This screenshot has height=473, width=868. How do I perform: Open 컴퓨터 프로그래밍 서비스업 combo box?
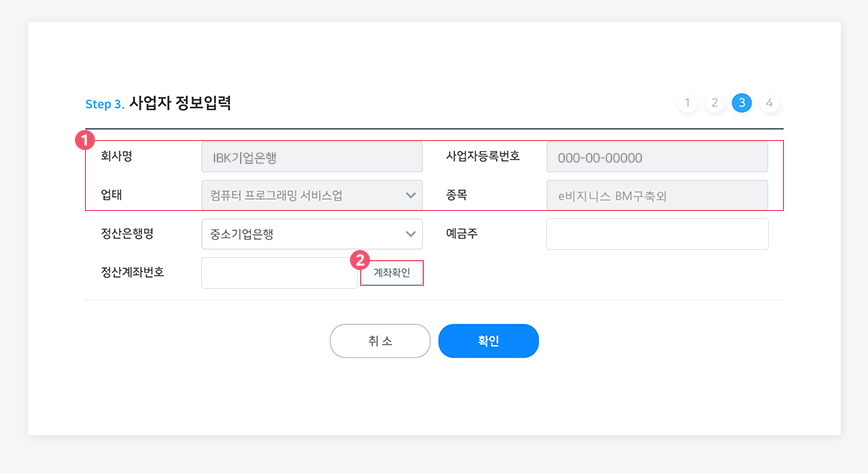click(312, 196)
